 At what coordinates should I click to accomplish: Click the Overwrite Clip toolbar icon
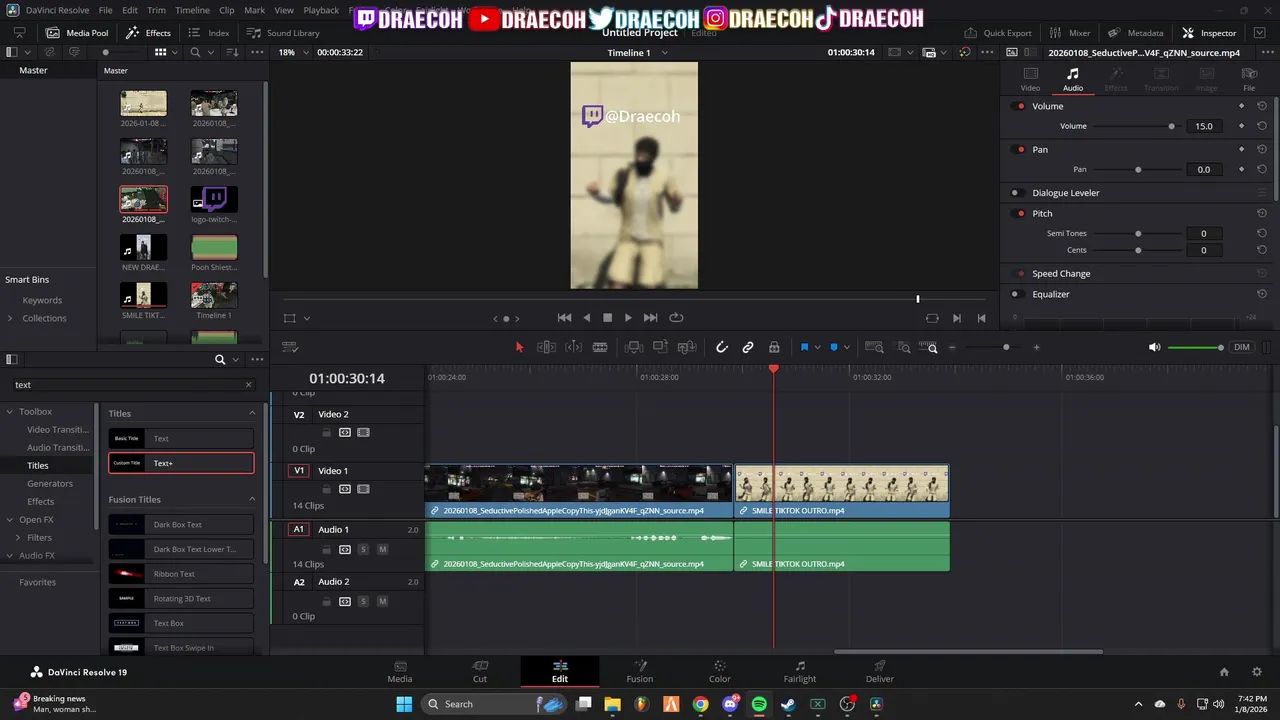660,347
